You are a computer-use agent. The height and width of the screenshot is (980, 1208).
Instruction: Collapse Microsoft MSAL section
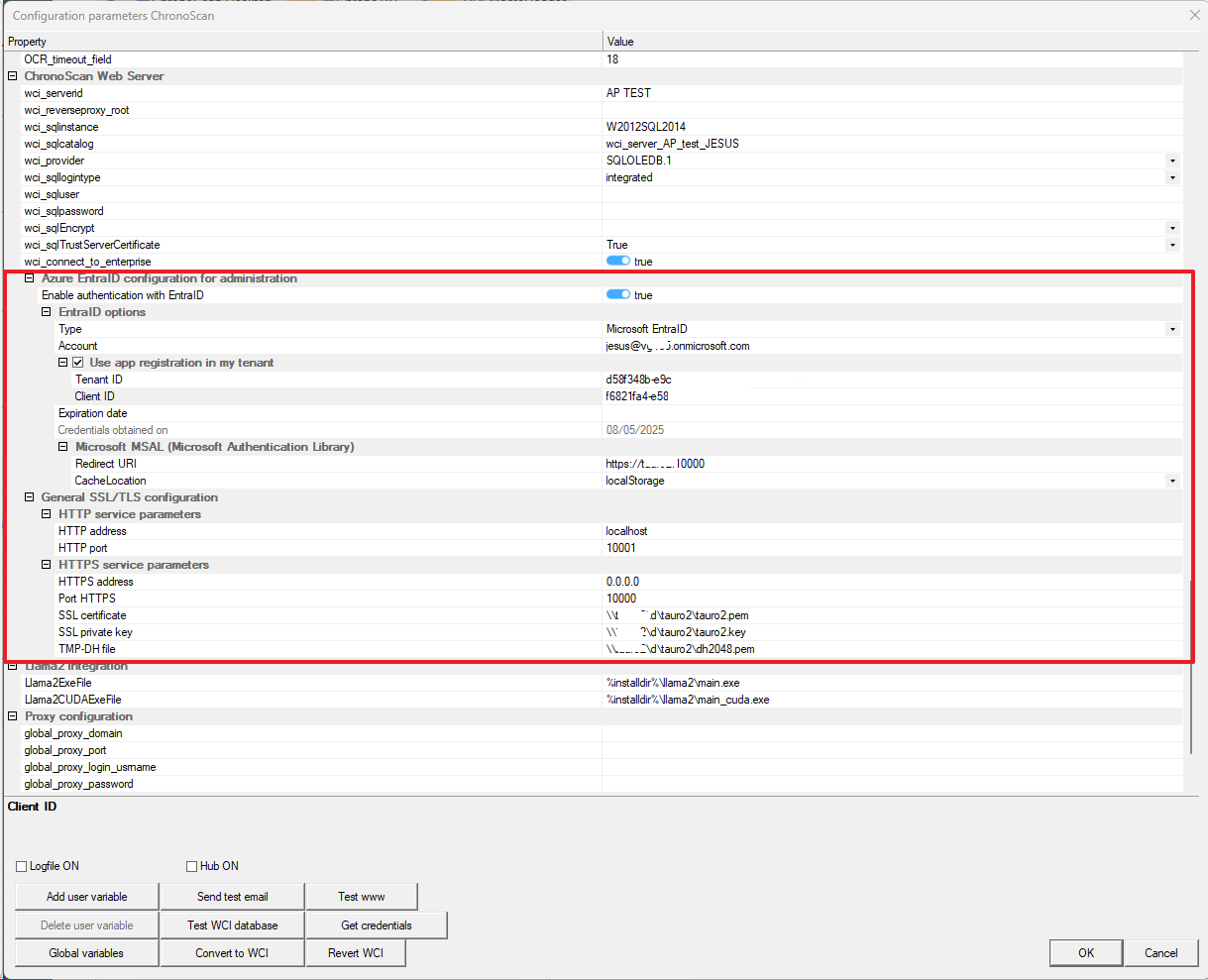pyautogui.click(x=63, y=447)
